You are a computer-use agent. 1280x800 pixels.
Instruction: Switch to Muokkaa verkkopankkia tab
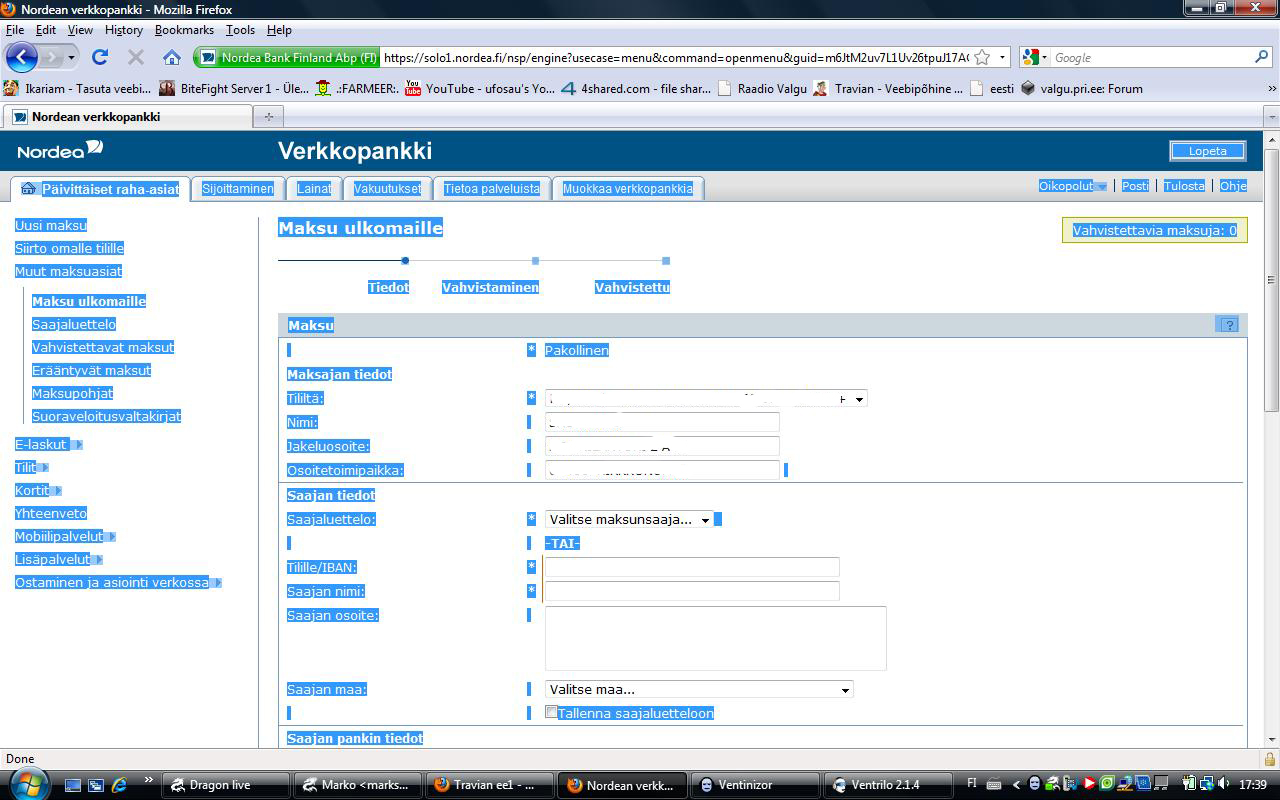click(628, 188)
